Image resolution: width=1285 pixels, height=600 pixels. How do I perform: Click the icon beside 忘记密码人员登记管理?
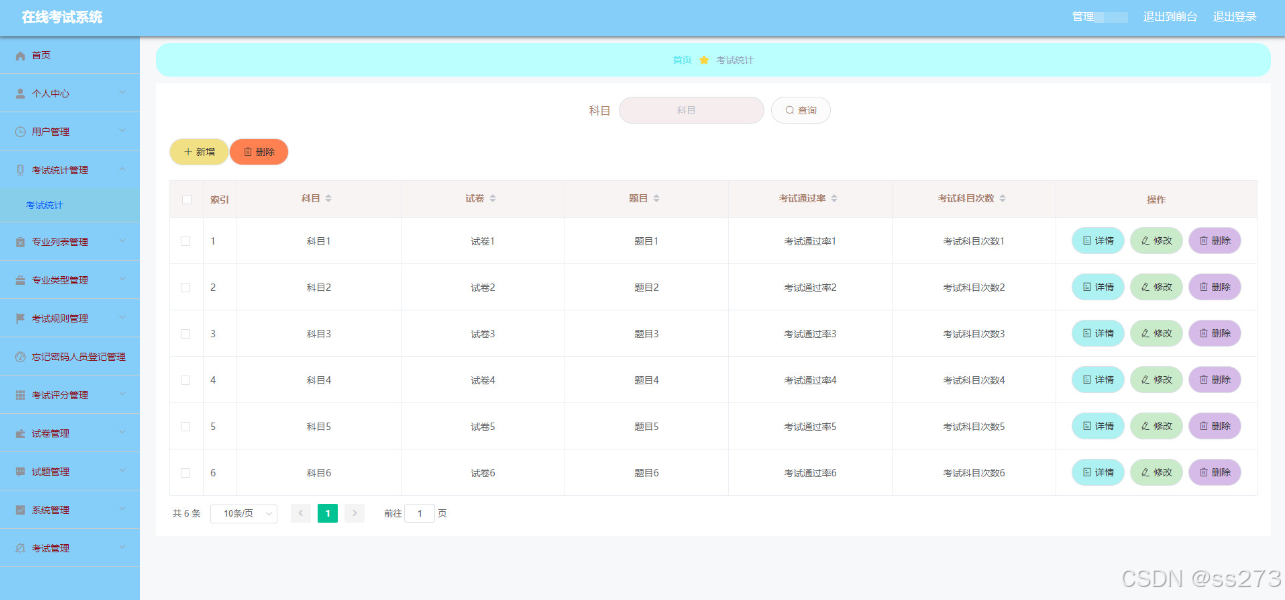click(x=20, y=357)
